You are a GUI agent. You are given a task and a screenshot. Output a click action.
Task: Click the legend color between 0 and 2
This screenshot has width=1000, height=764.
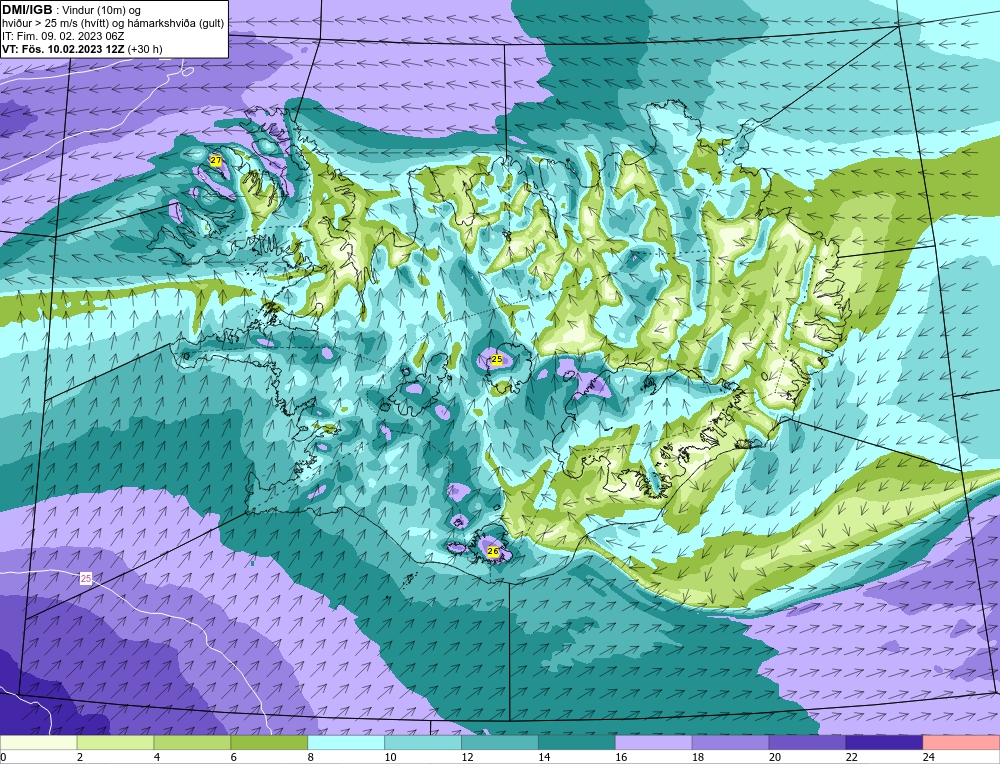[x=38, y=743]
